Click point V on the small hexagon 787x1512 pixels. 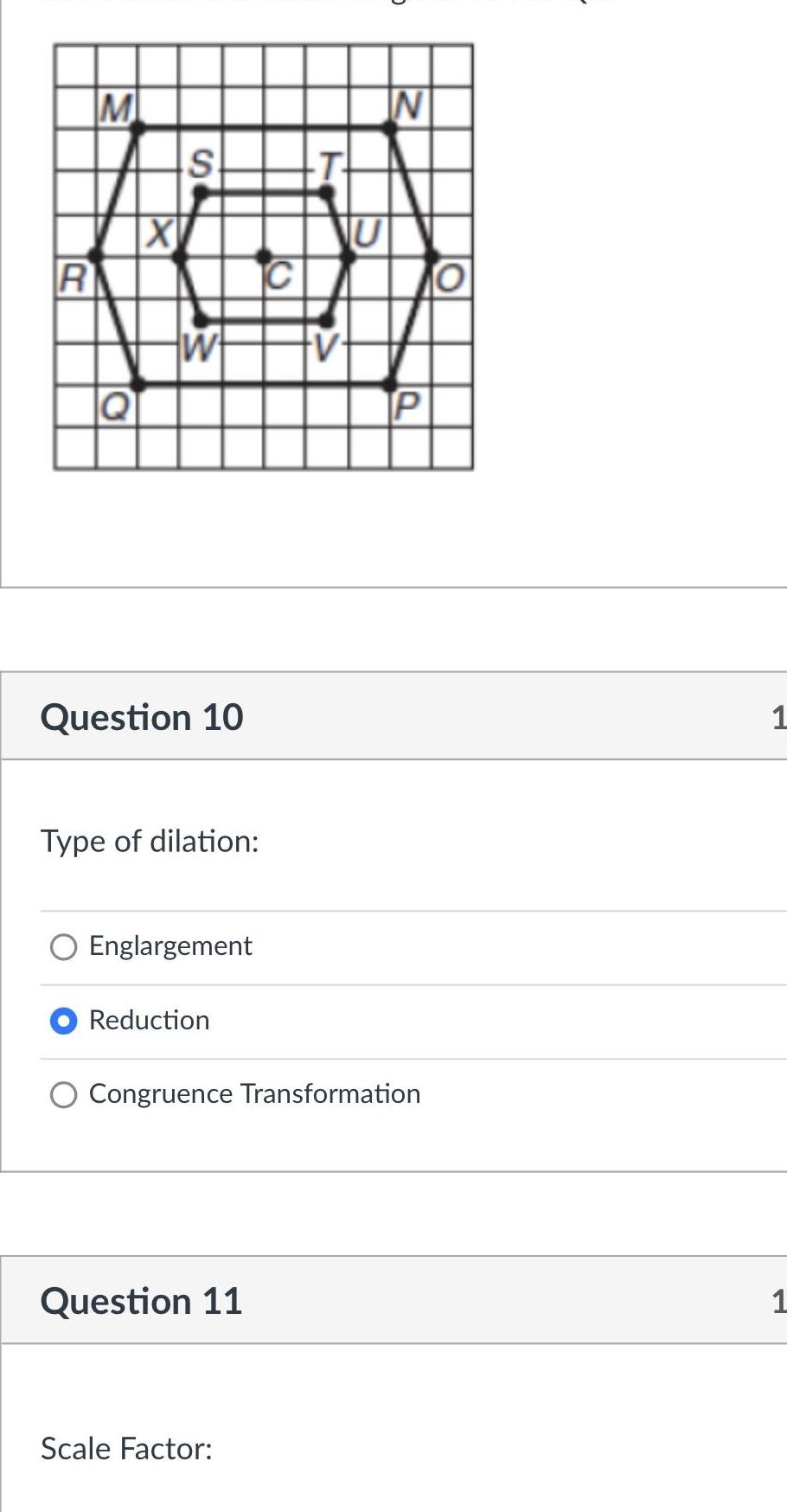[x=326, y=319]
